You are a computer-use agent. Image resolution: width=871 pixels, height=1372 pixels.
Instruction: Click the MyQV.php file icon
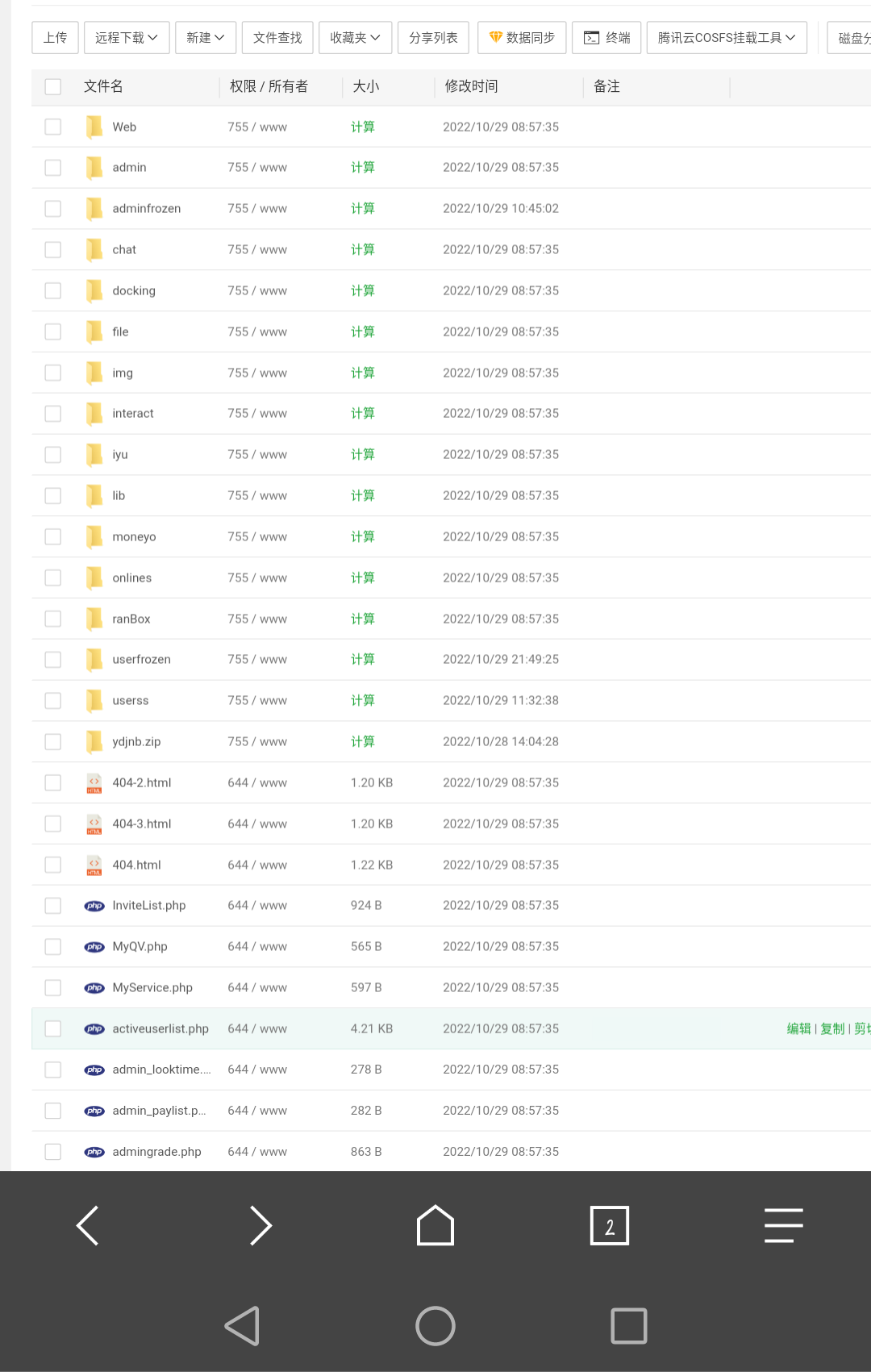coord(94,947)
